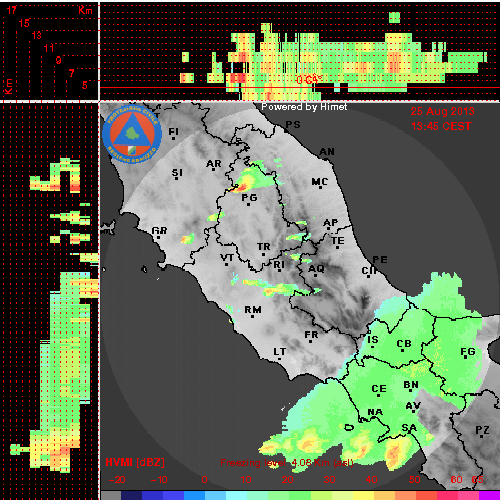500x500 pixels.
Task: Click the 40 dBZ legend value
Action: (x=371, y=480)
